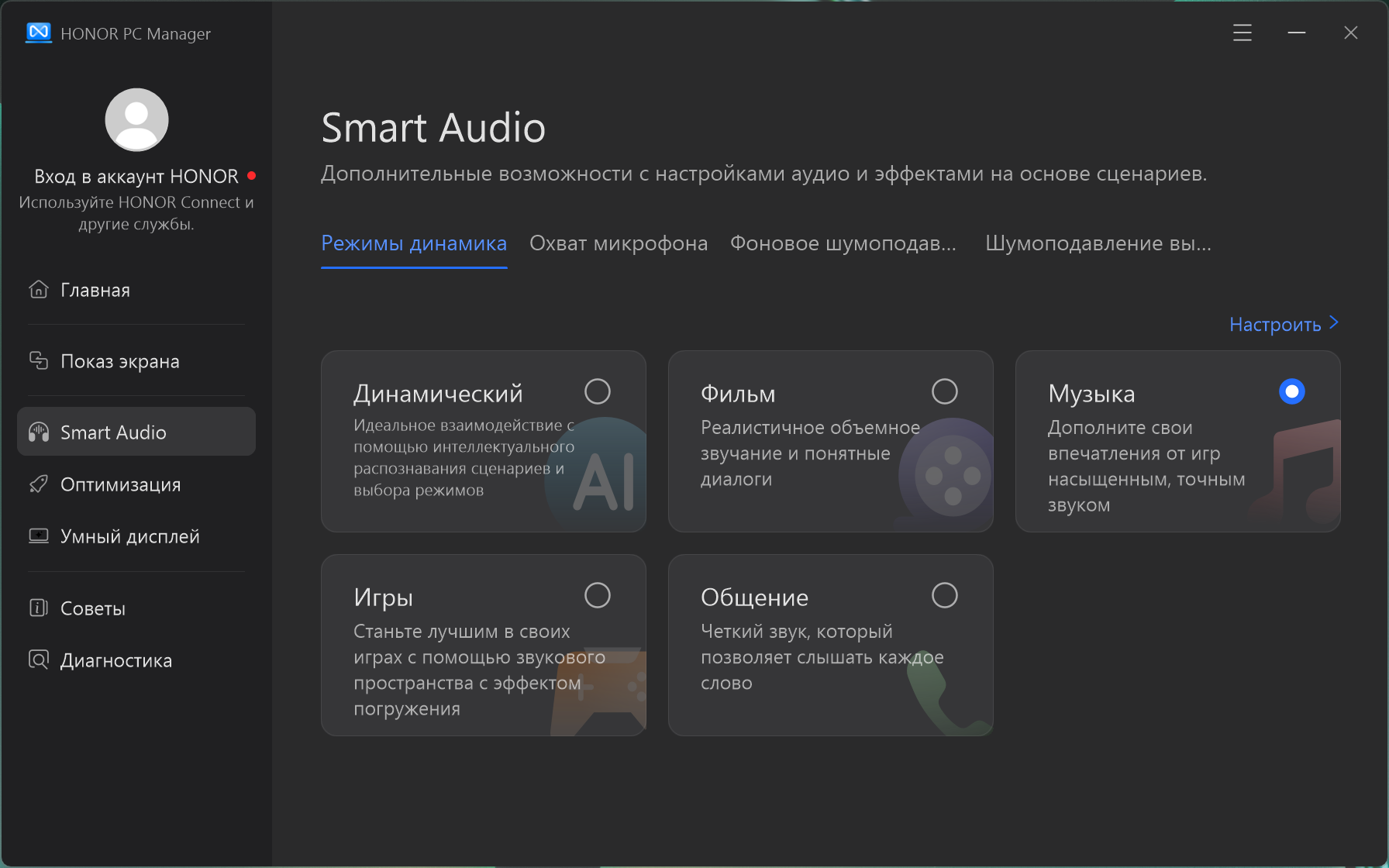This screenshot has height=868, width=1389.
Task: Open Показ экрана in the sidebar
Action: coord(136,360)
